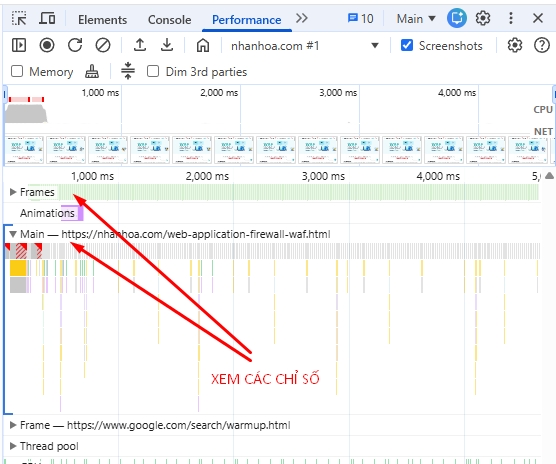Click the red-striped long task block

(x=21, y=251)
